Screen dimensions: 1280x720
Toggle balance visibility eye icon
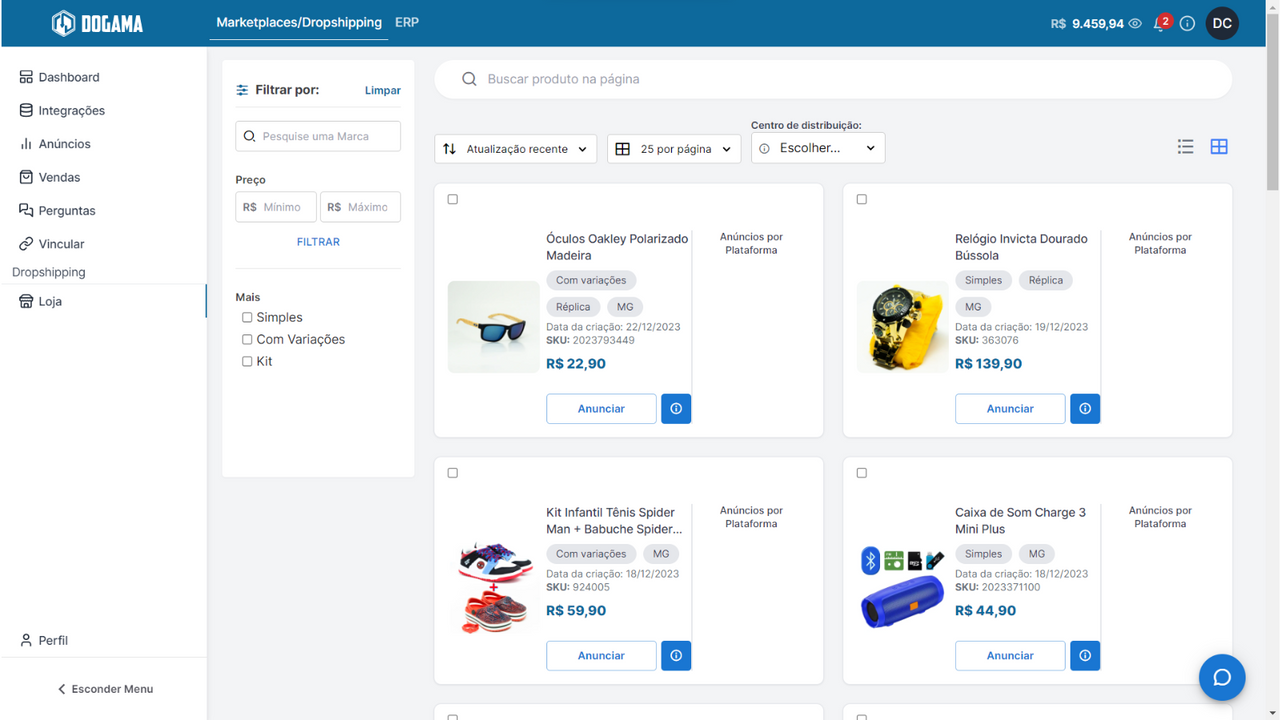(x=1135, y=24)
